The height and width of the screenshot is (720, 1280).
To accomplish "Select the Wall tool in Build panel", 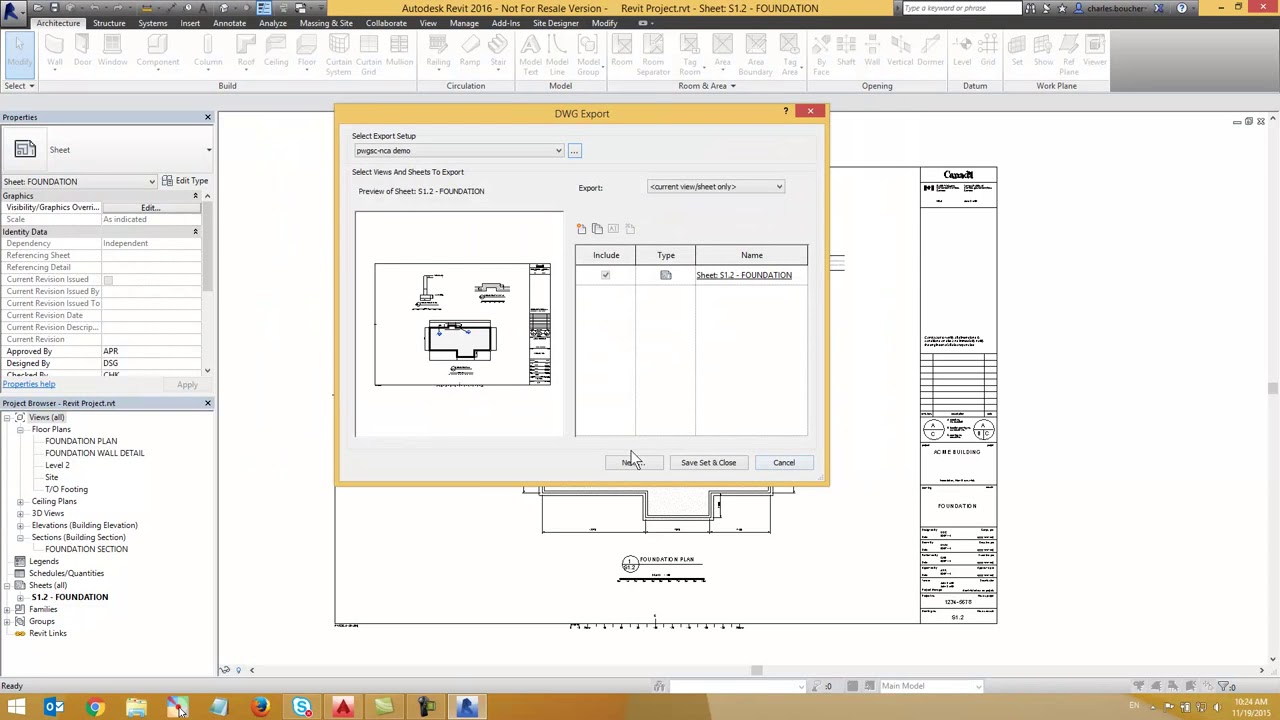I will 54,52.
